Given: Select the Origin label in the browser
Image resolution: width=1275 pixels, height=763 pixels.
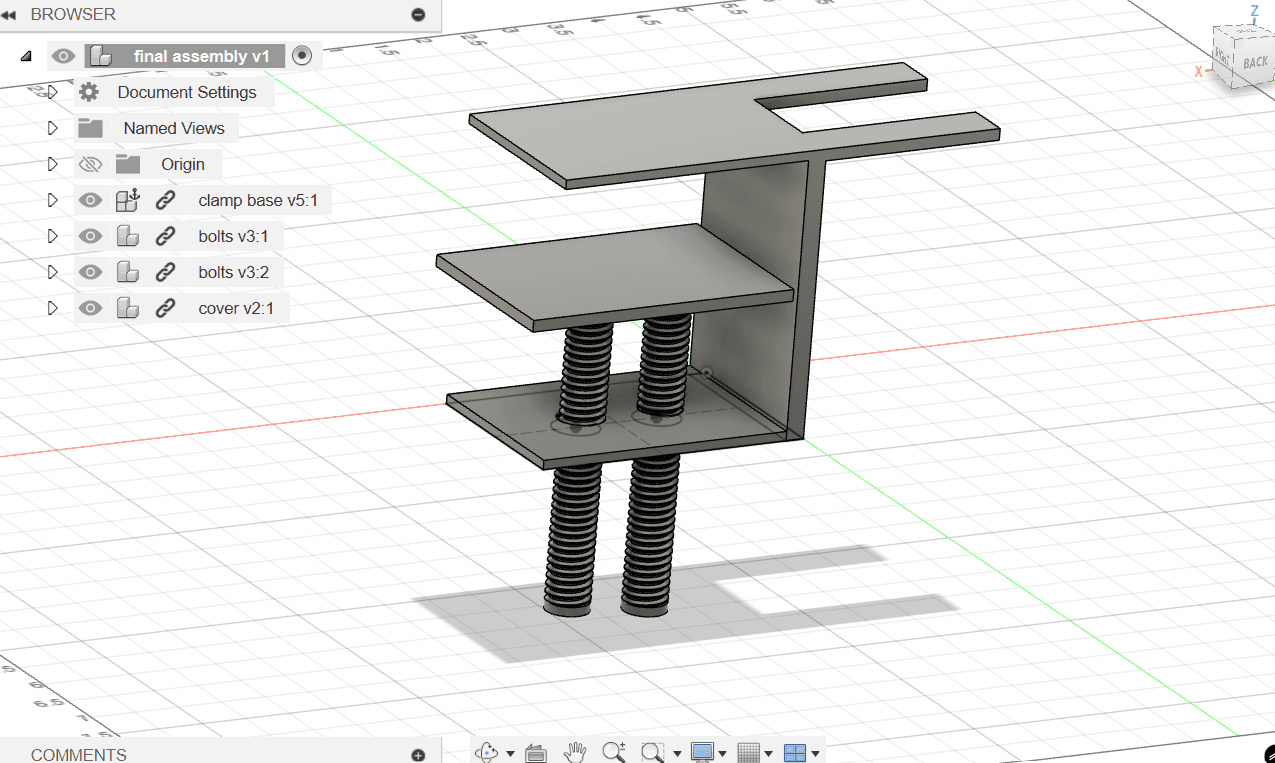Looking at the screenshot, I should click(183, 164).
